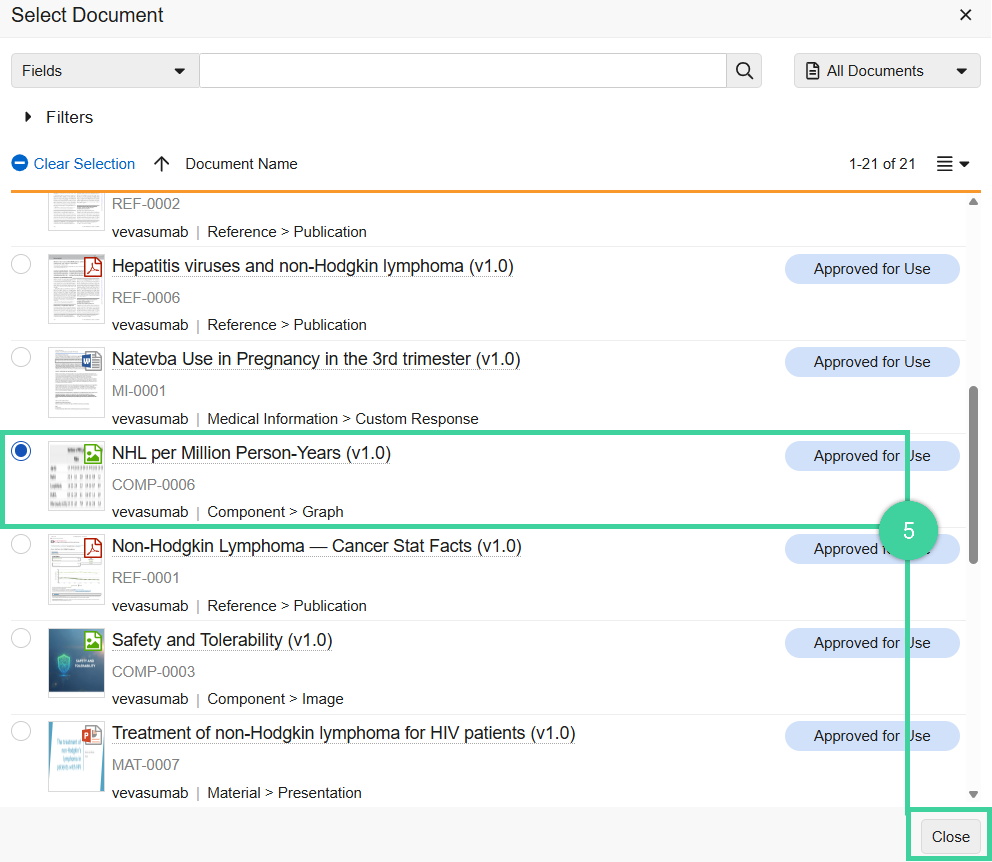Select the radio button for Safety and Tolerability
Viewport: 992px width, 862px height.
tap(21, 637)
